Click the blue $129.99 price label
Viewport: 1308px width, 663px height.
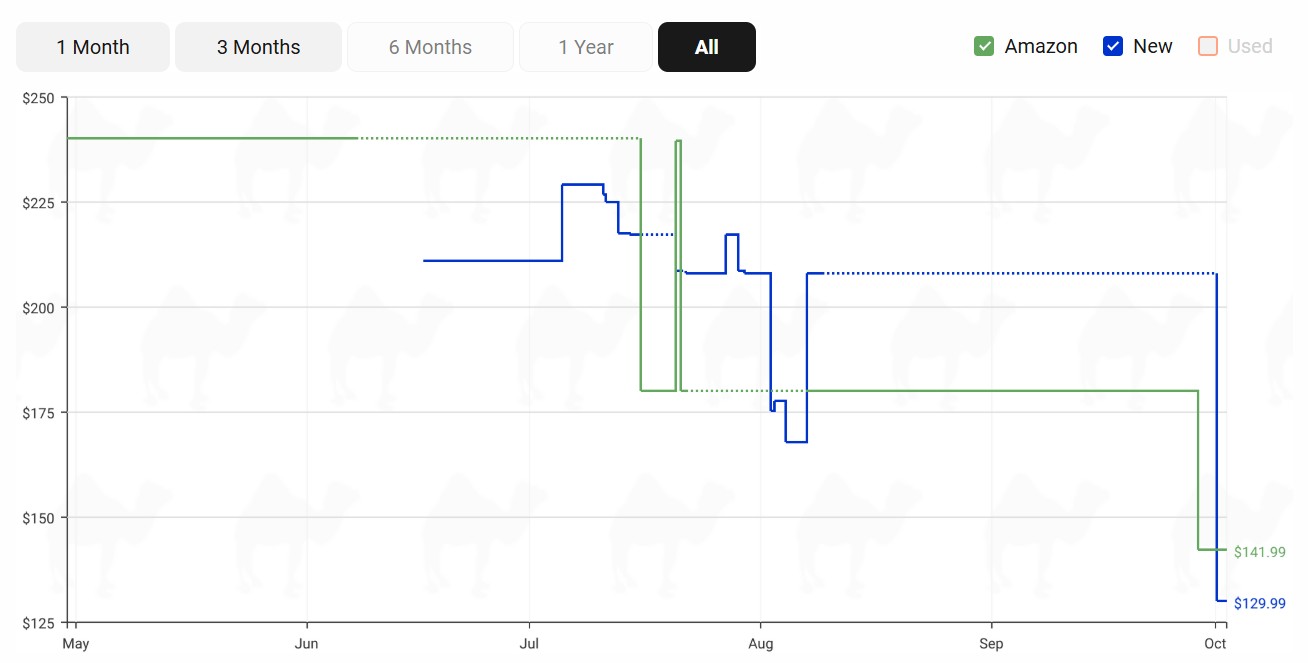[x=1259, y=603]
